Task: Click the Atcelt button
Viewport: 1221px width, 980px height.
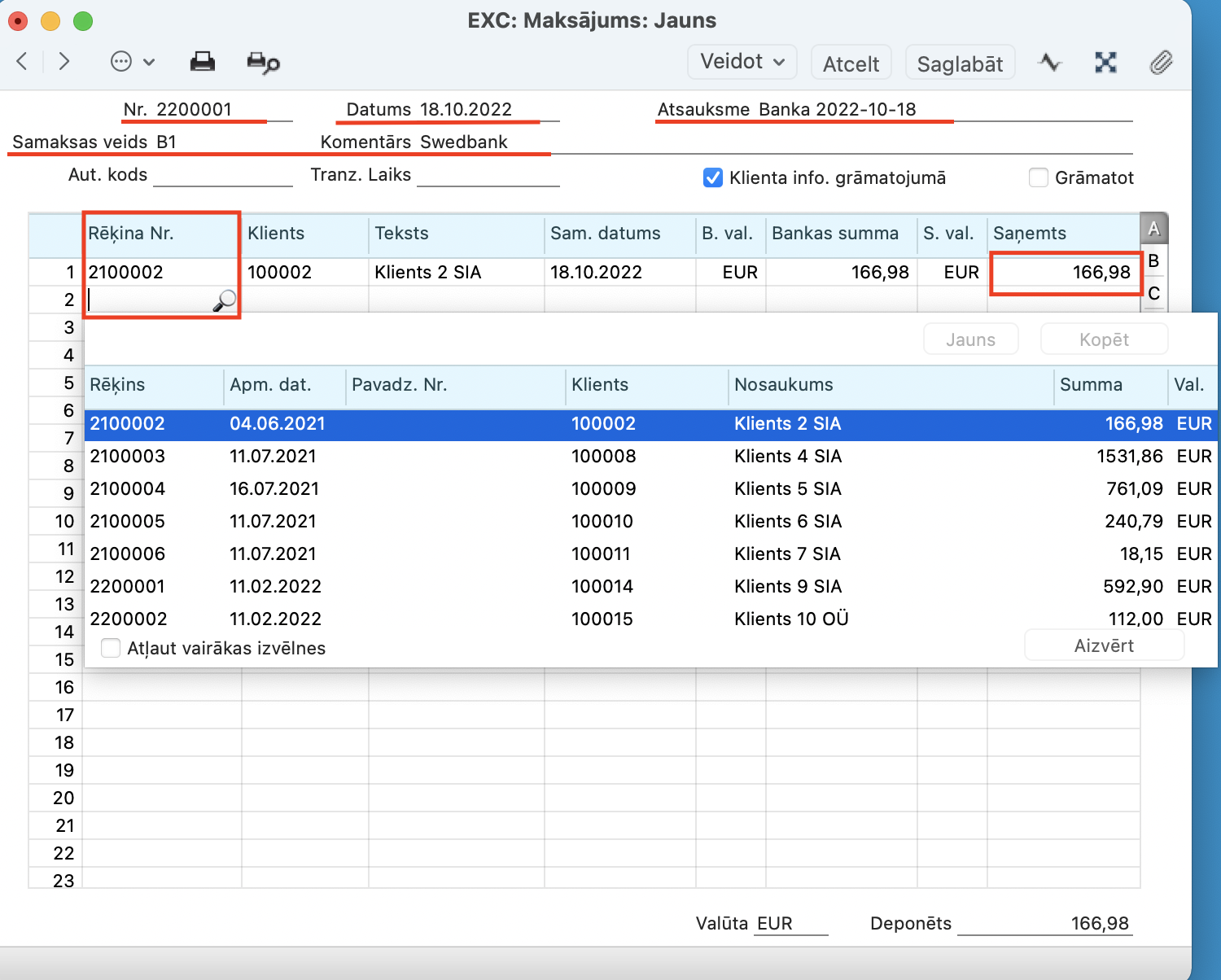Action: point(851,63)
